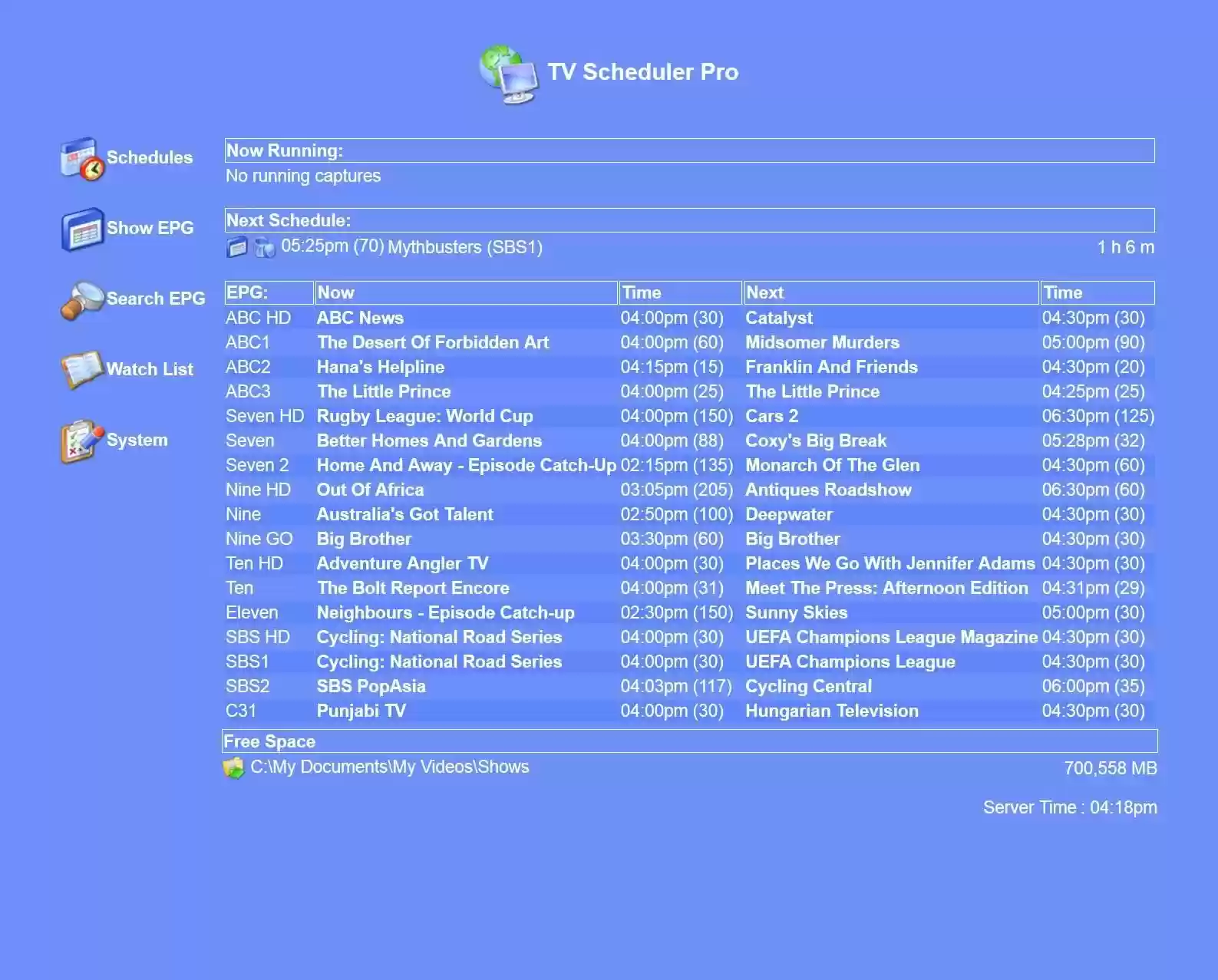
Task: Click the 05:25pm (70) schedule time
Action: 332,246
